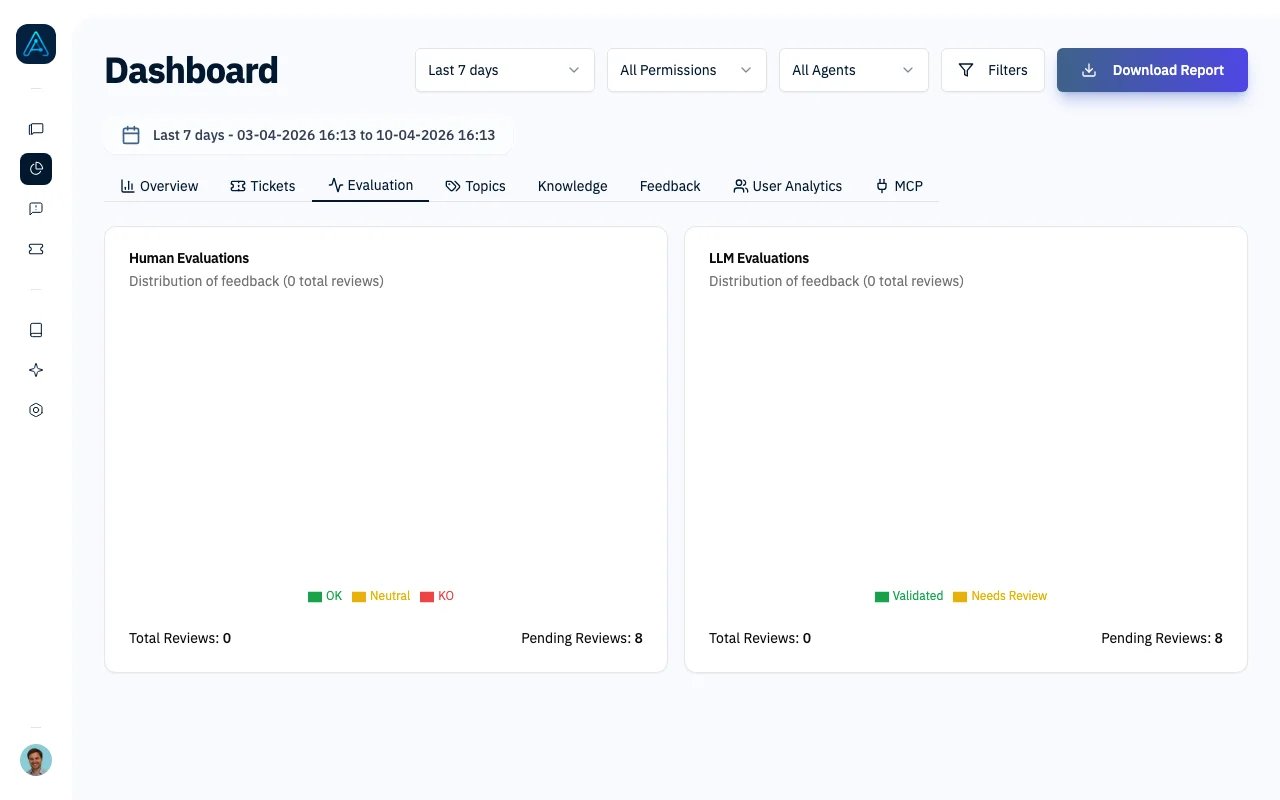Screen dimensions: 1280x800
Task: Click LLM Evaluations Total Reviews: 0
Action: pos(760,638)
